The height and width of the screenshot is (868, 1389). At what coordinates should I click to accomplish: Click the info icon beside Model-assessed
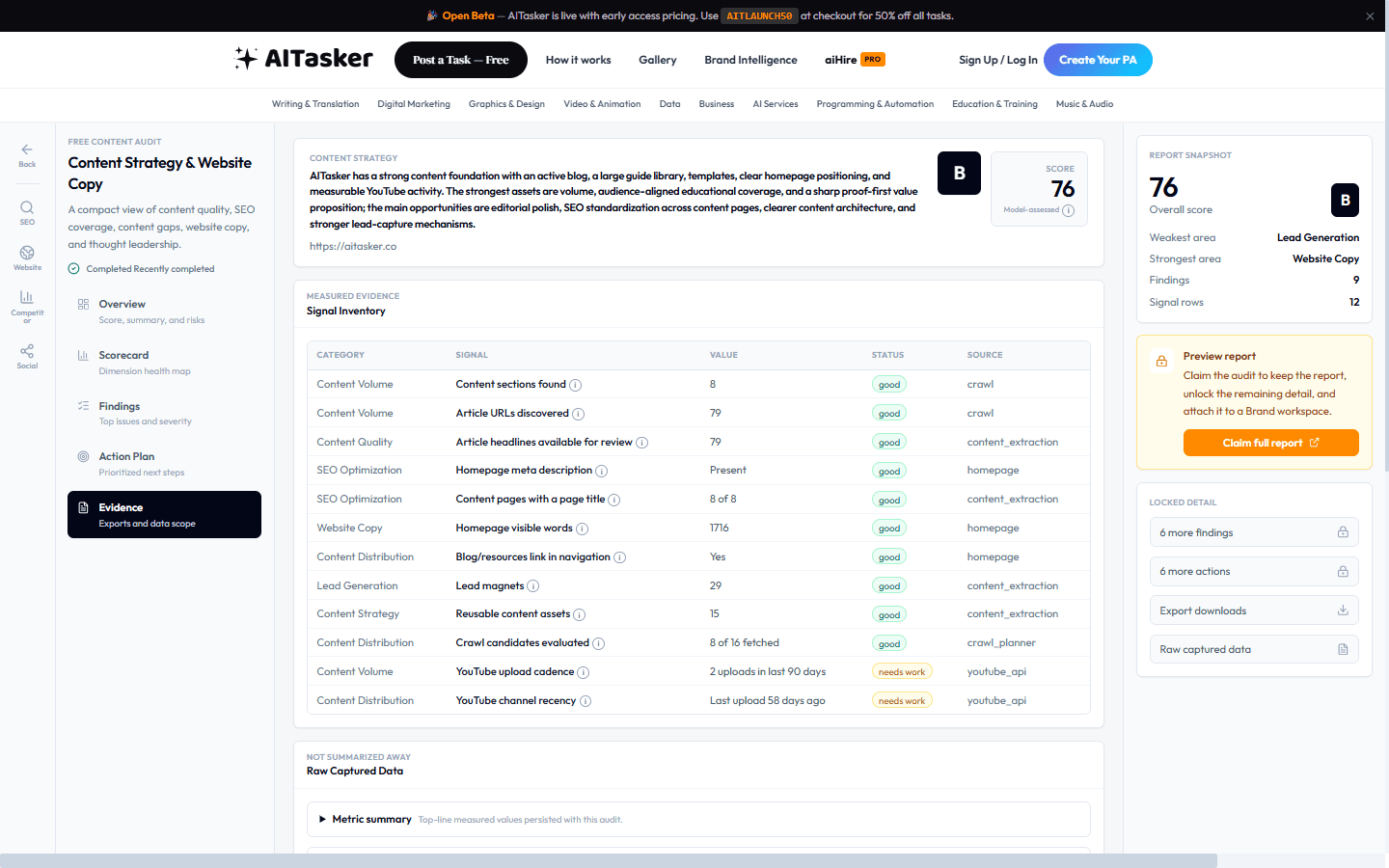pos(1068,210)
